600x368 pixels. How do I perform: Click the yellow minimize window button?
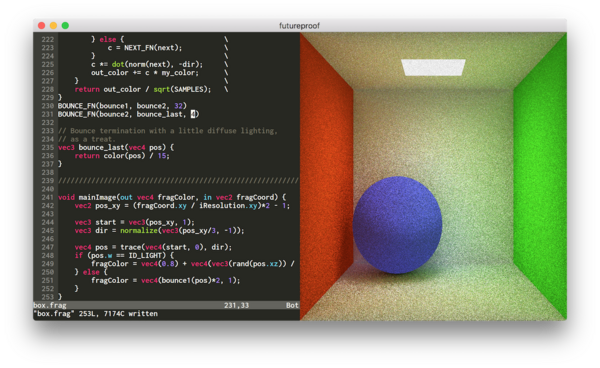coord(54,26)
